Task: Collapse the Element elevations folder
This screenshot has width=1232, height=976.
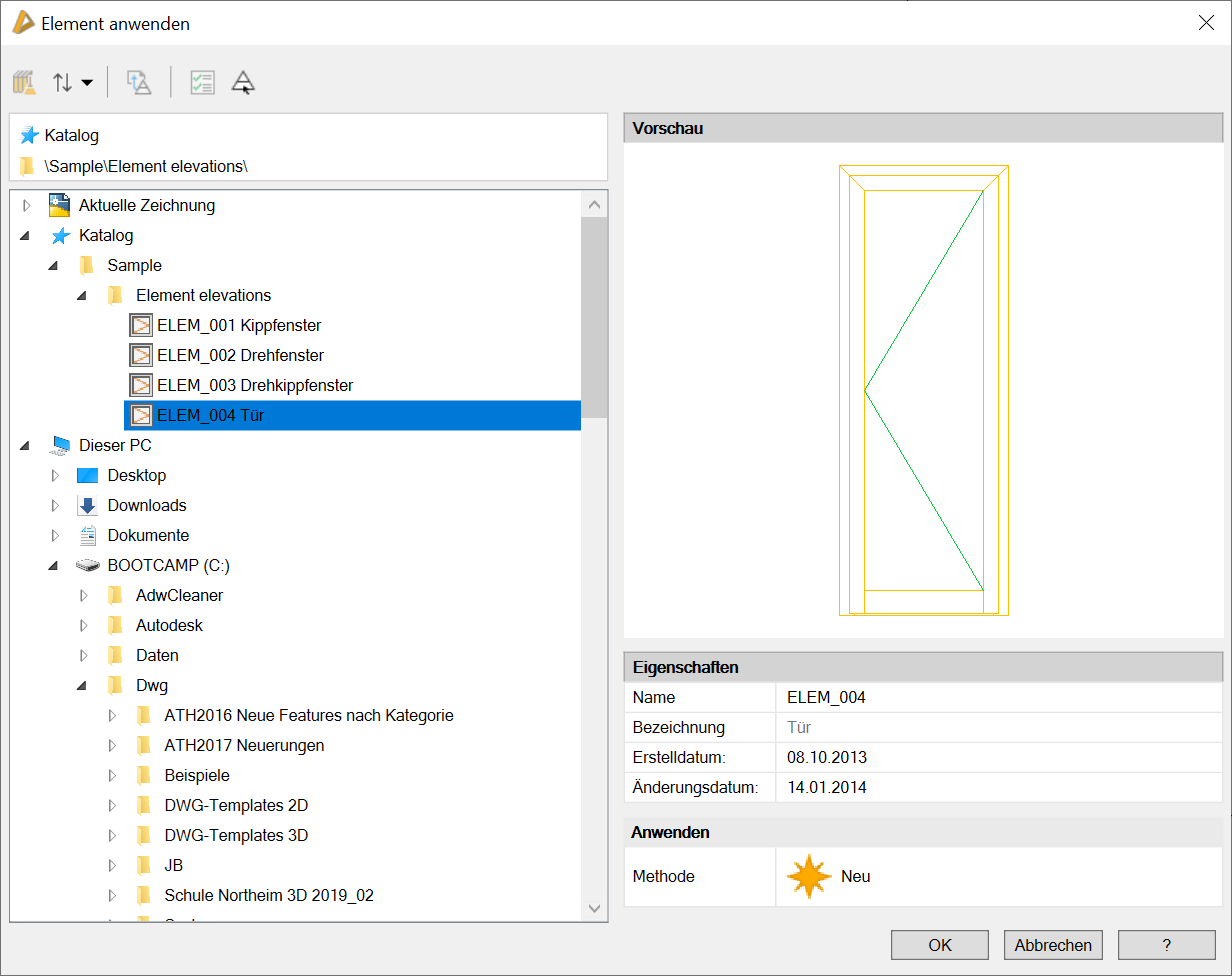Action: [x=83, y=296]
